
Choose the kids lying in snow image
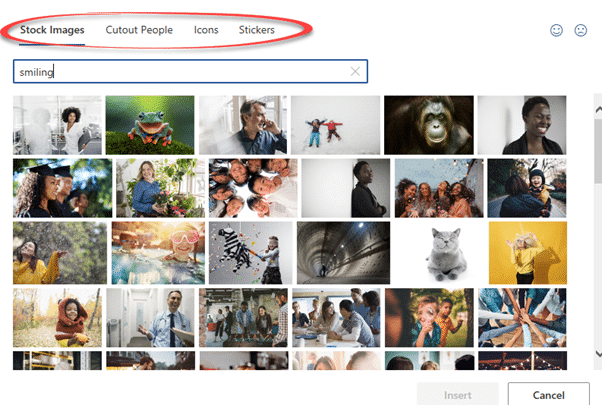335,124
